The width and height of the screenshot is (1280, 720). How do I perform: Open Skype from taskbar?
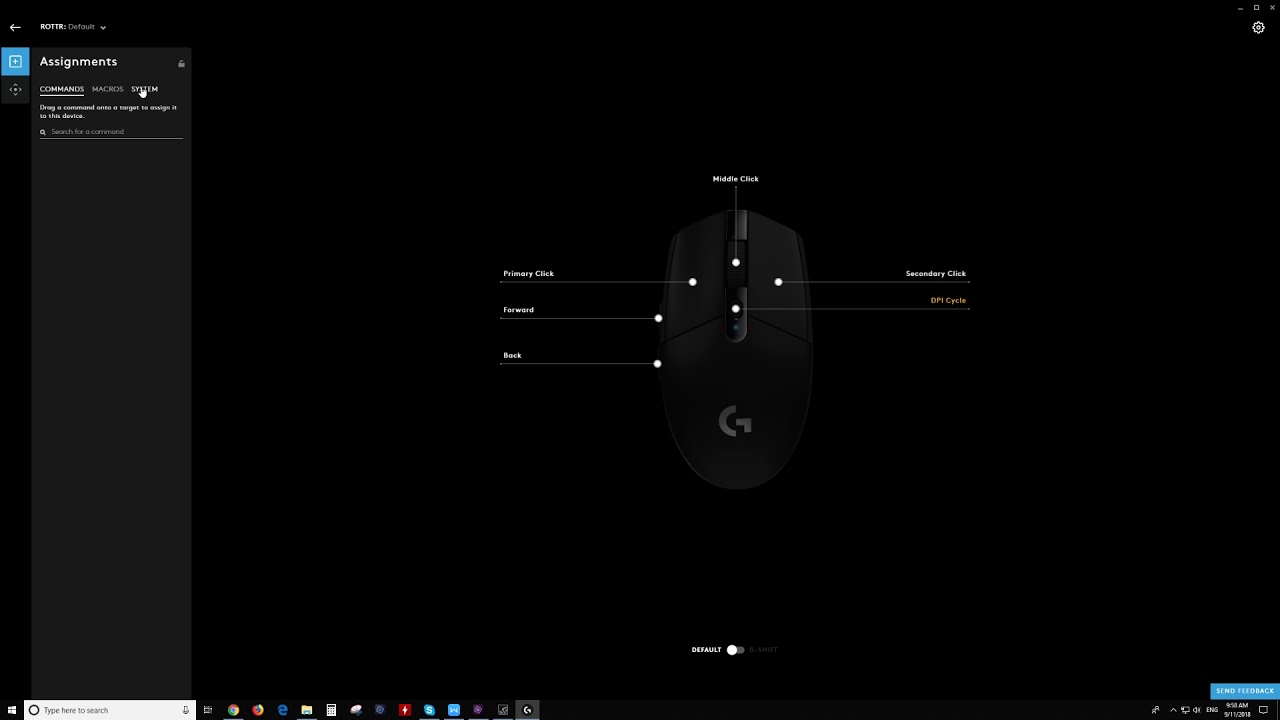point(429,710)
